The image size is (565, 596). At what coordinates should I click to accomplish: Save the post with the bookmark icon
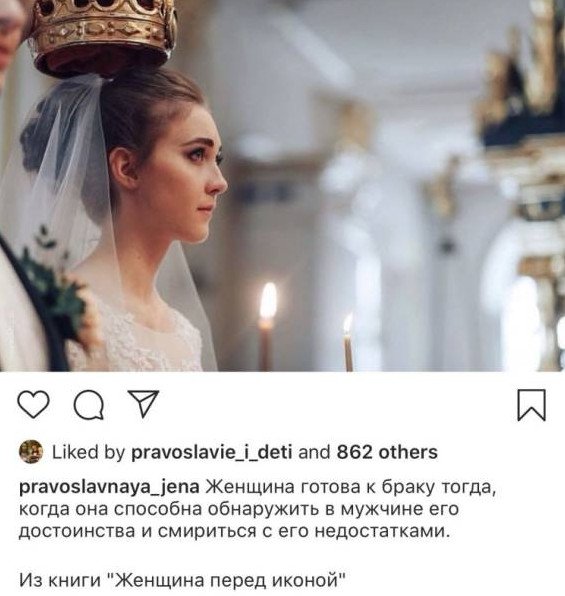point(532,405)
